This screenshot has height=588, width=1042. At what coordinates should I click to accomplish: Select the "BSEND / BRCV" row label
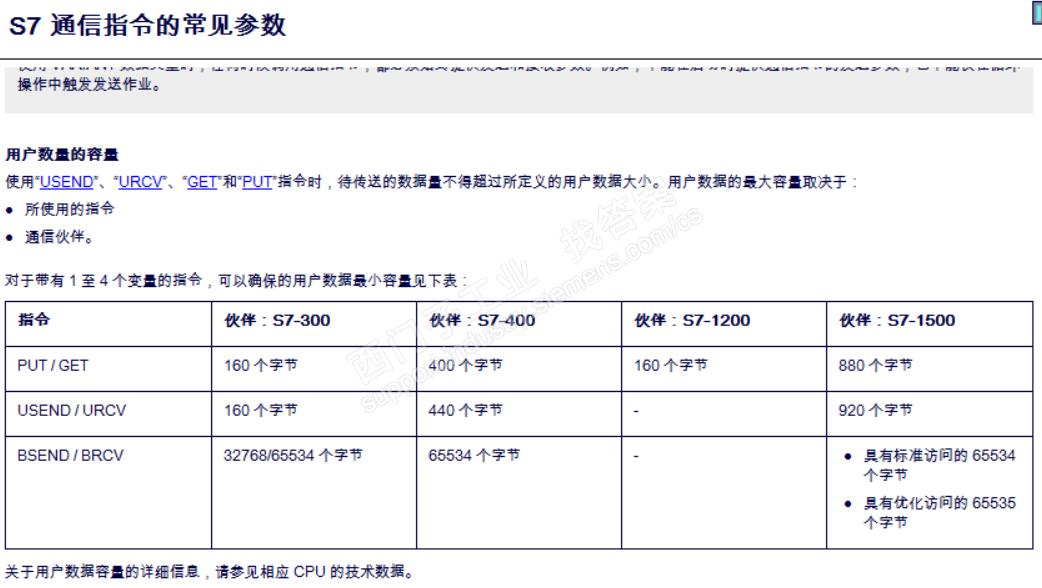70,456
